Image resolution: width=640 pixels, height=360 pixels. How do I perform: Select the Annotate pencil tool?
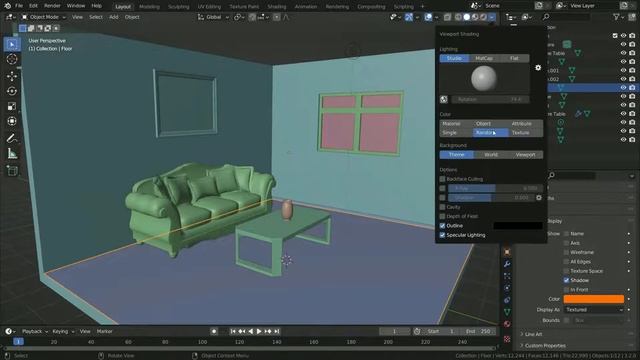point(12,138)
